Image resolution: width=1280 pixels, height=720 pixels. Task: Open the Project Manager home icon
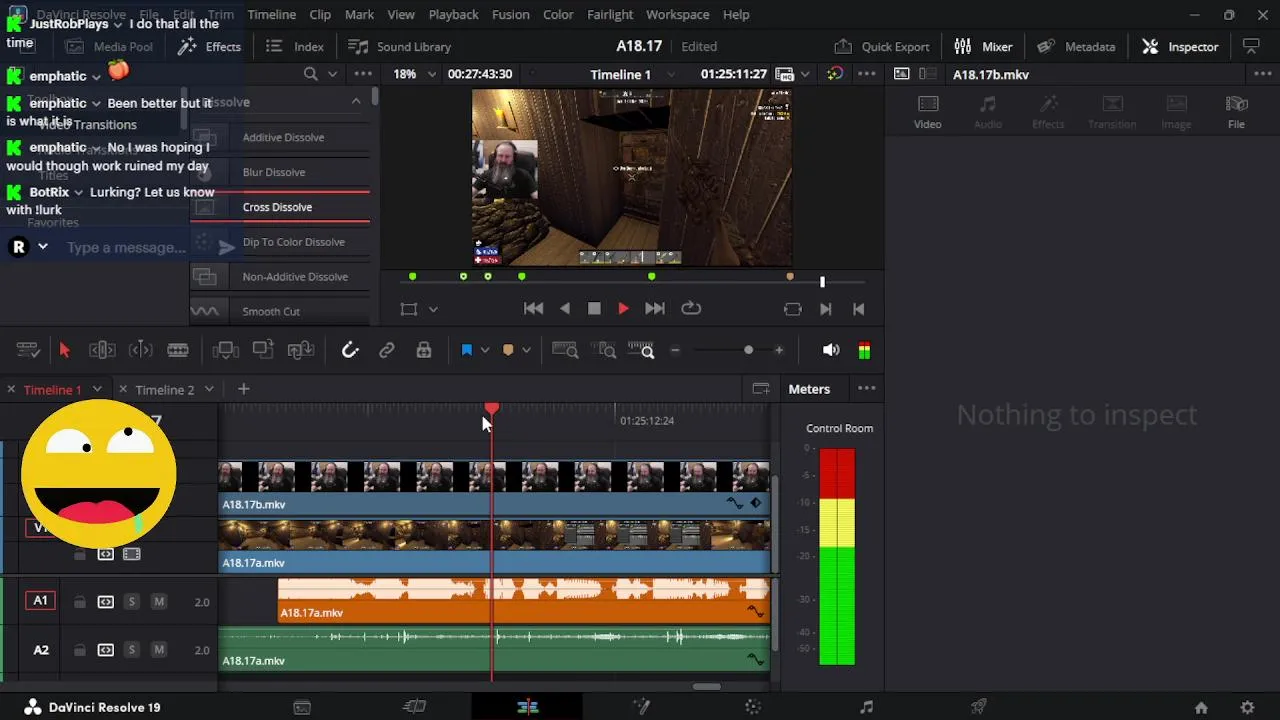[x=1201, y=708]
